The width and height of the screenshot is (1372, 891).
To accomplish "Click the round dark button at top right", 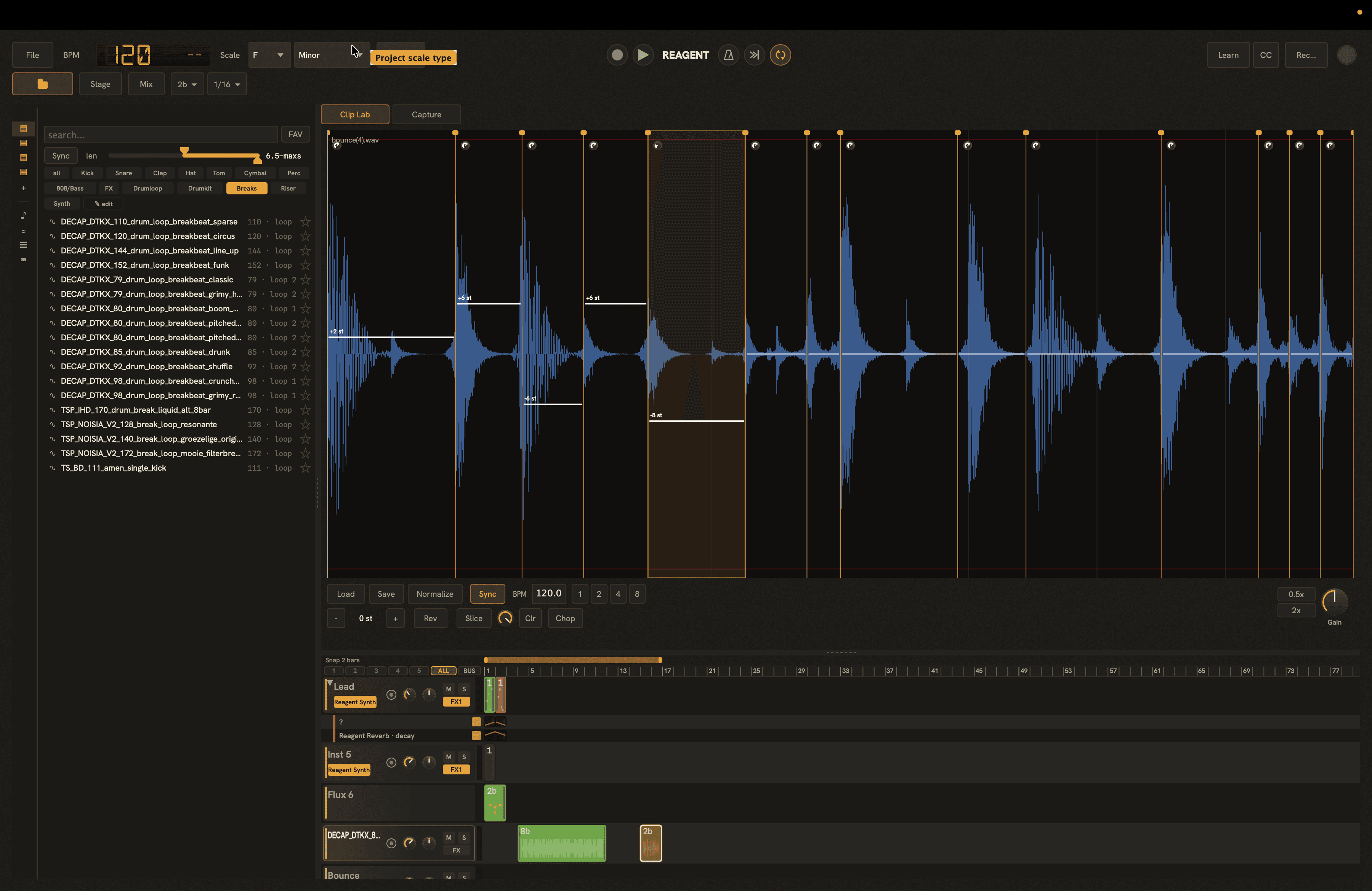I will pos(1346,55).
